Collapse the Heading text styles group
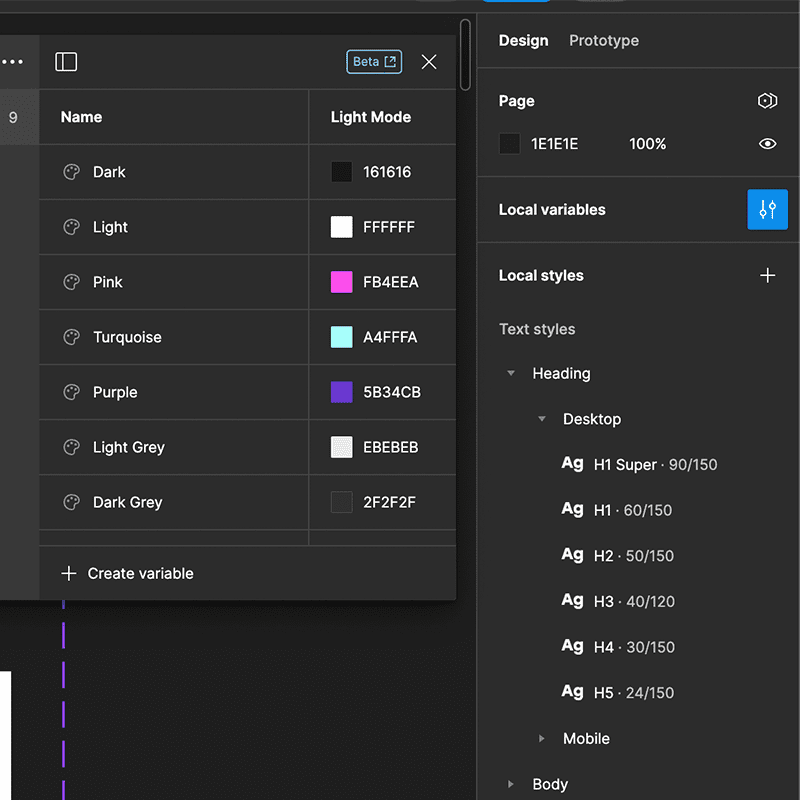800x800 pixels. [512, 373]
